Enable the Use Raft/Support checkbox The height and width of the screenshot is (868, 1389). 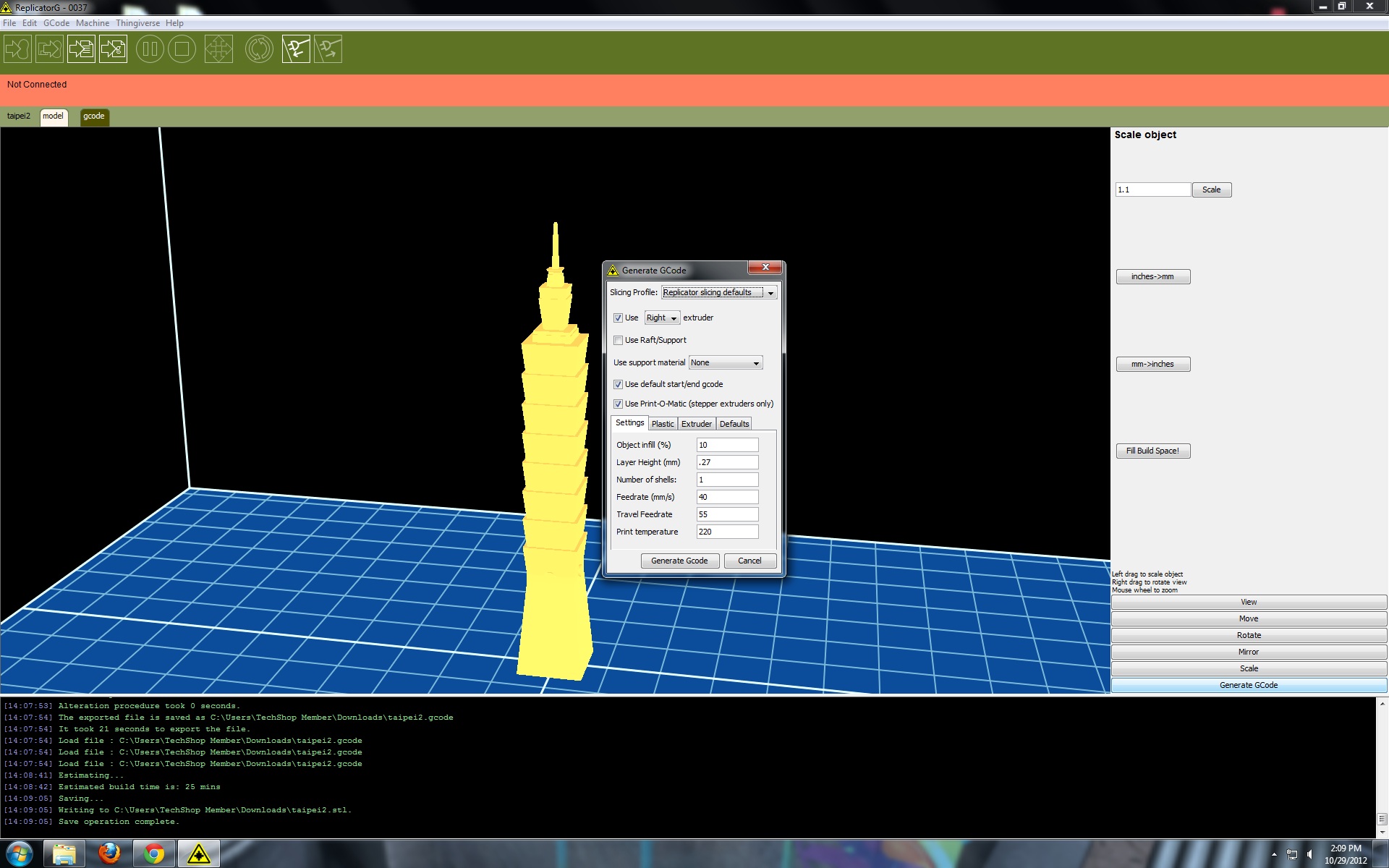[x=618, y=340]
